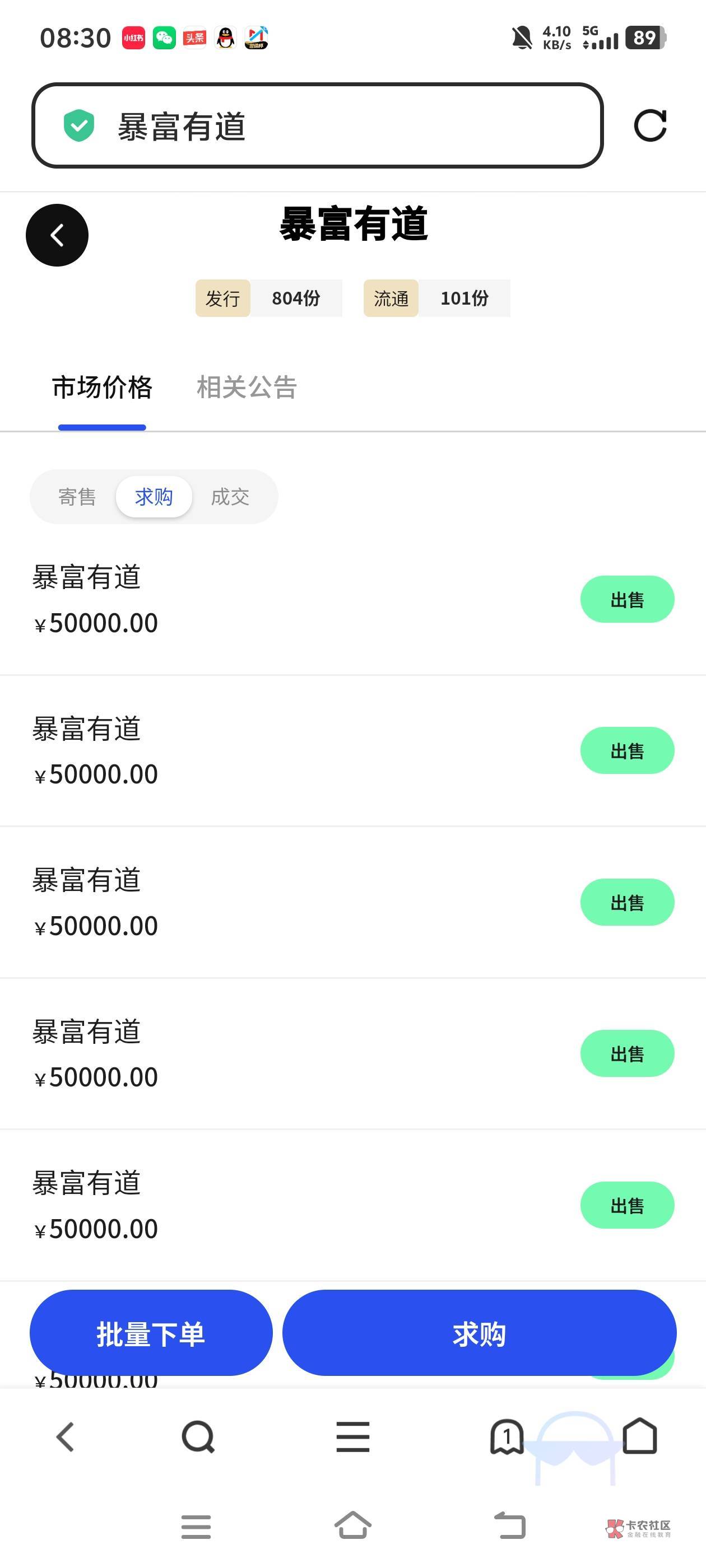This screenshot has height=1568, width=706.
Task: Open the 相关公告 tab
Action: pyautogui.click(x=246, y=387)
